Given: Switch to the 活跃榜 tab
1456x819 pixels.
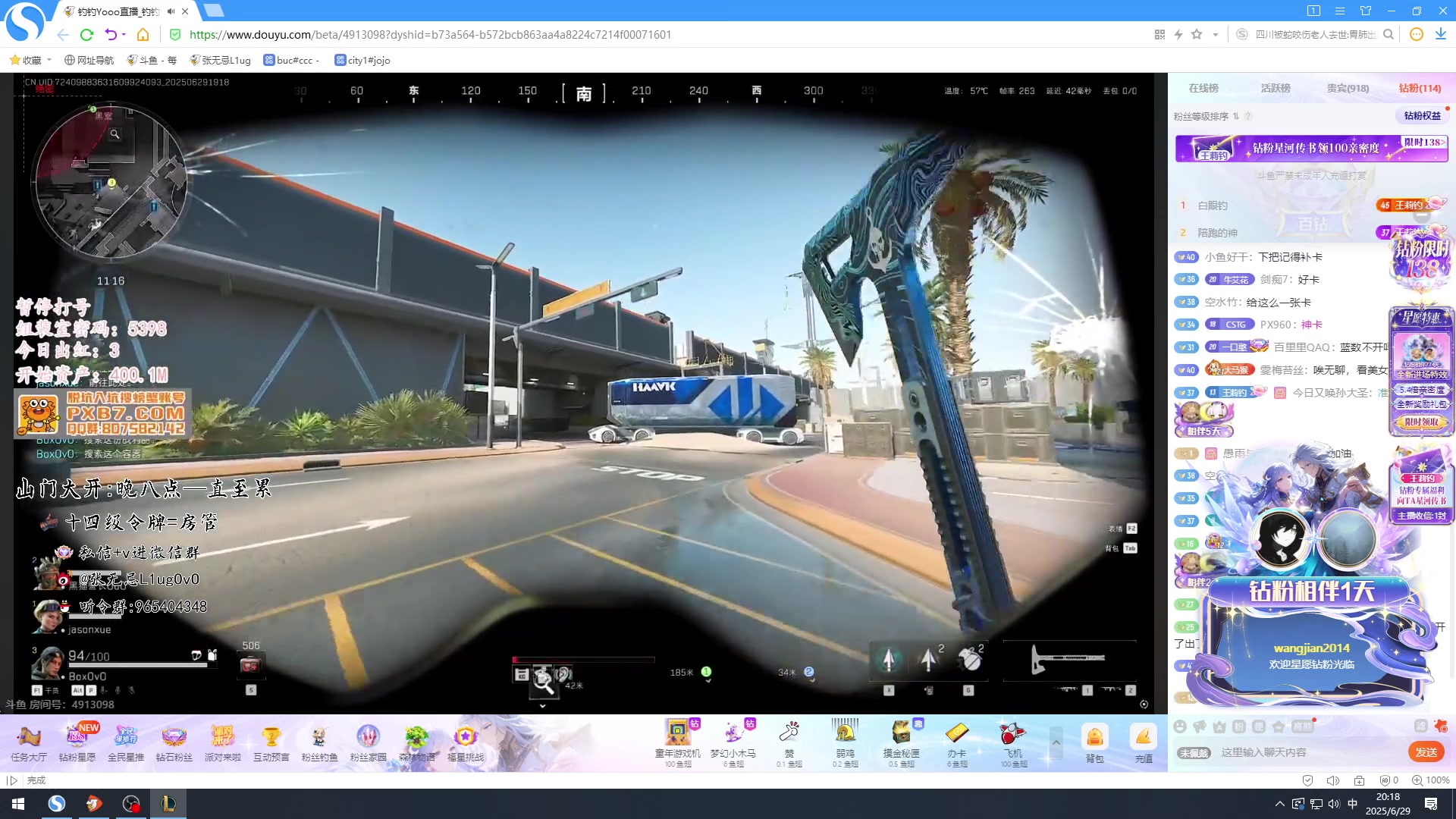Looking at the screenshot, I should (1276, 88).
